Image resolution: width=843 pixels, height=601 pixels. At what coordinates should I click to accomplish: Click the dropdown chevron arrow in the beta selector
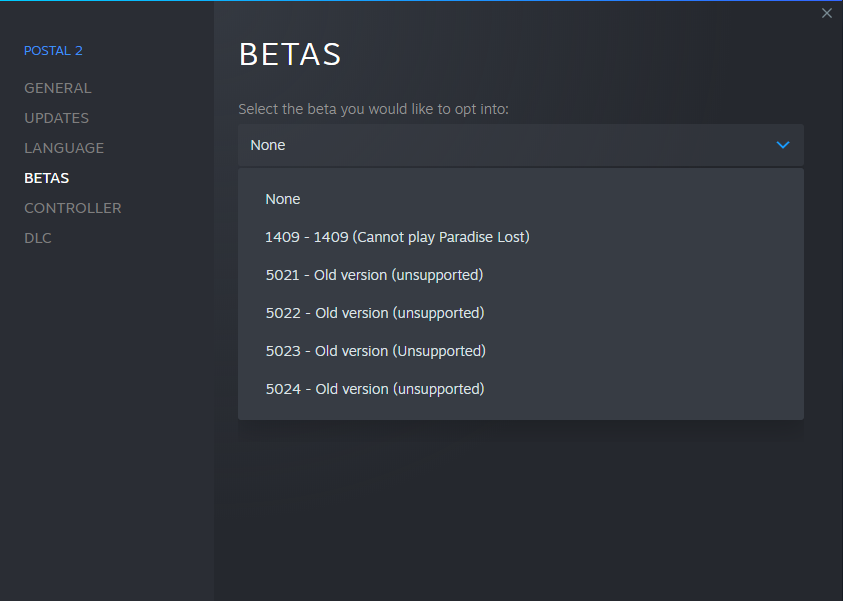[783, 145]
